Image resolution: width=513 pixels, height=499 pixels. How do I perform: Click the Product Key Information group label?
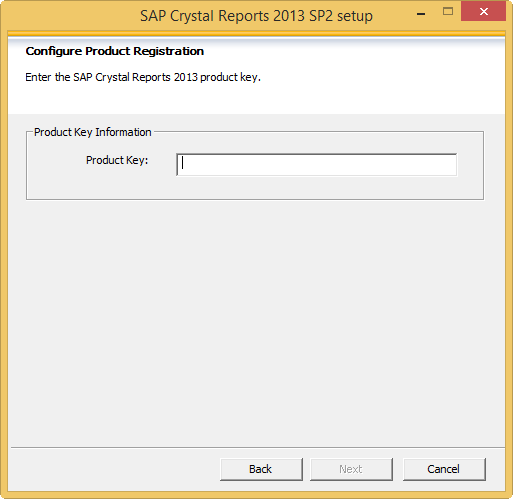click(93, 132)
